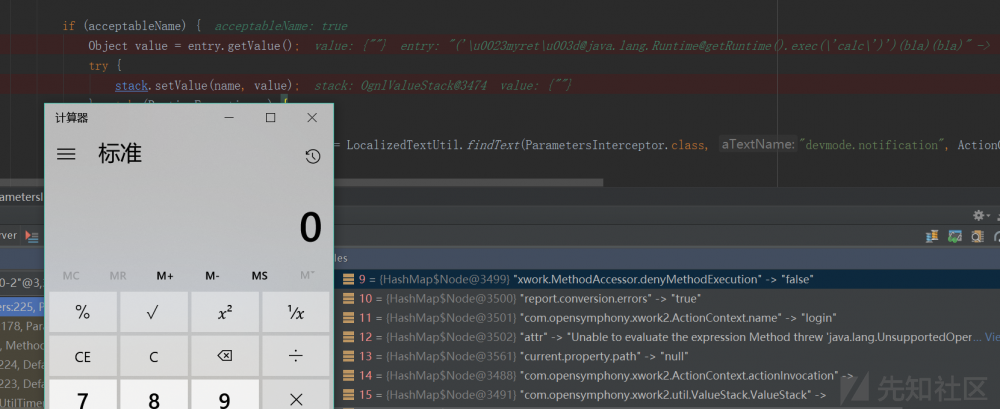1000x409 pixels.
Task: Click the percent key in Calculator
Action: point(83,312)
